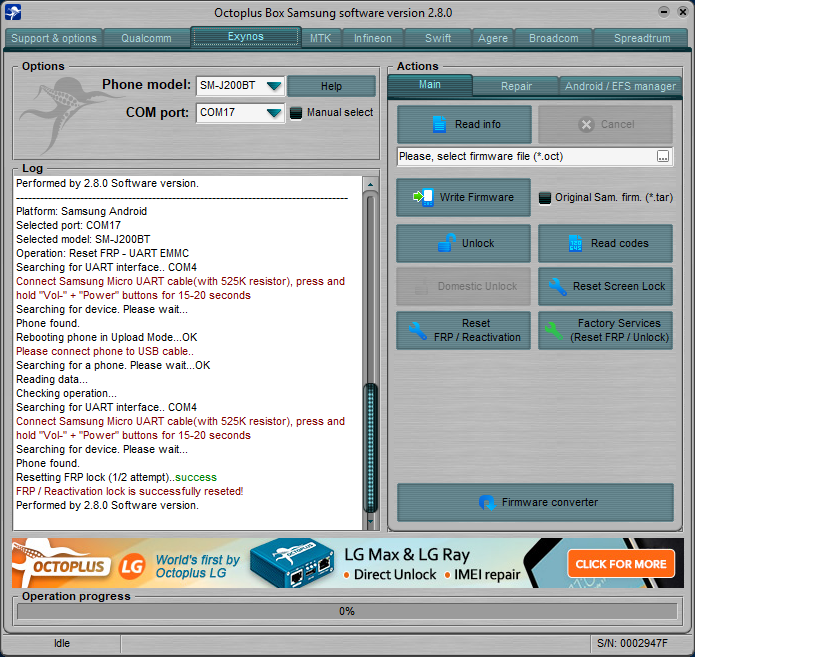Select the Exynos tab
This screenshot has height=657, width=819.
[x=245, y=37]
